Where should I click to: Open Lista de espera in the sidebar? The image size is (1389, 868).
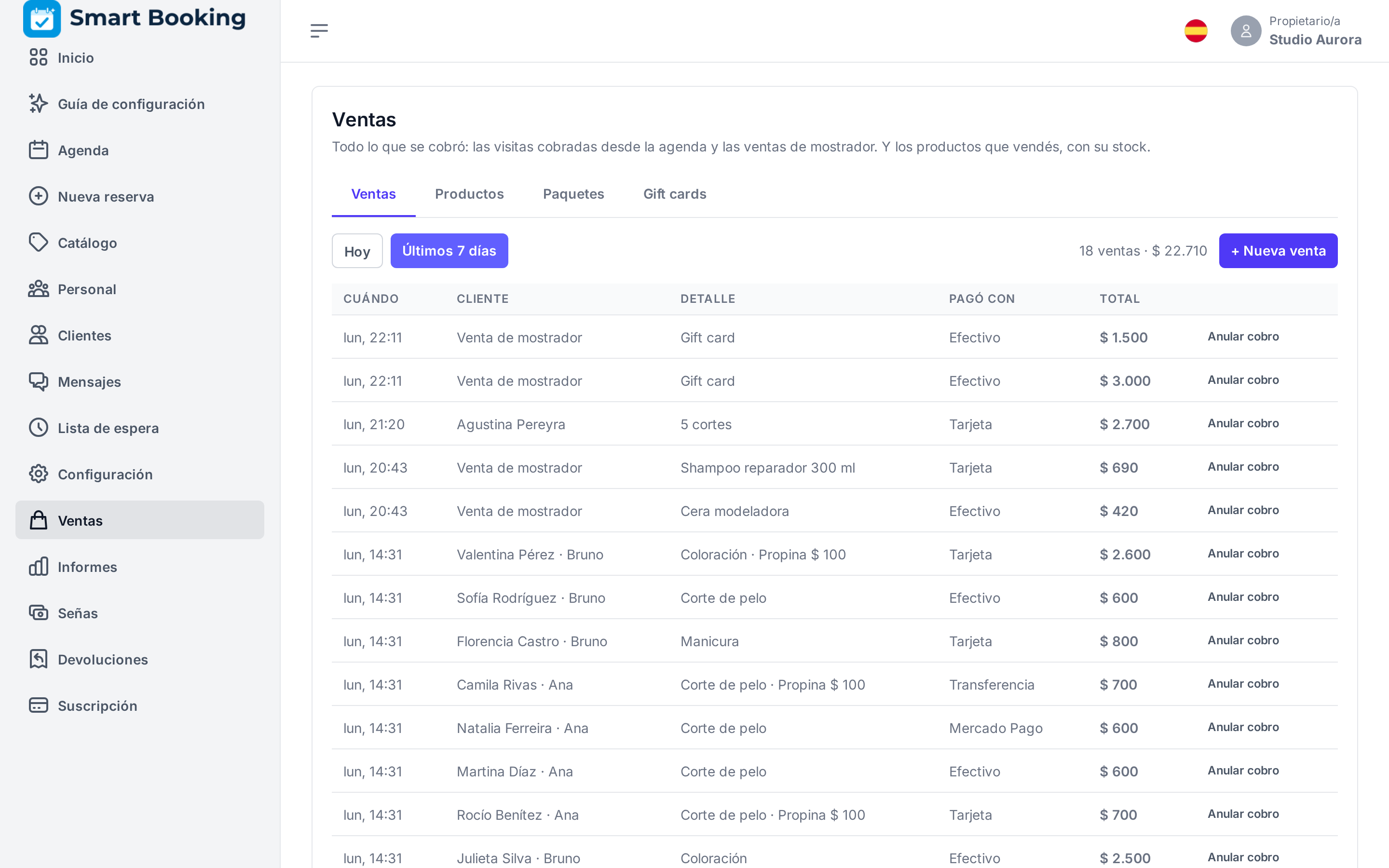(x=139, y=428)
